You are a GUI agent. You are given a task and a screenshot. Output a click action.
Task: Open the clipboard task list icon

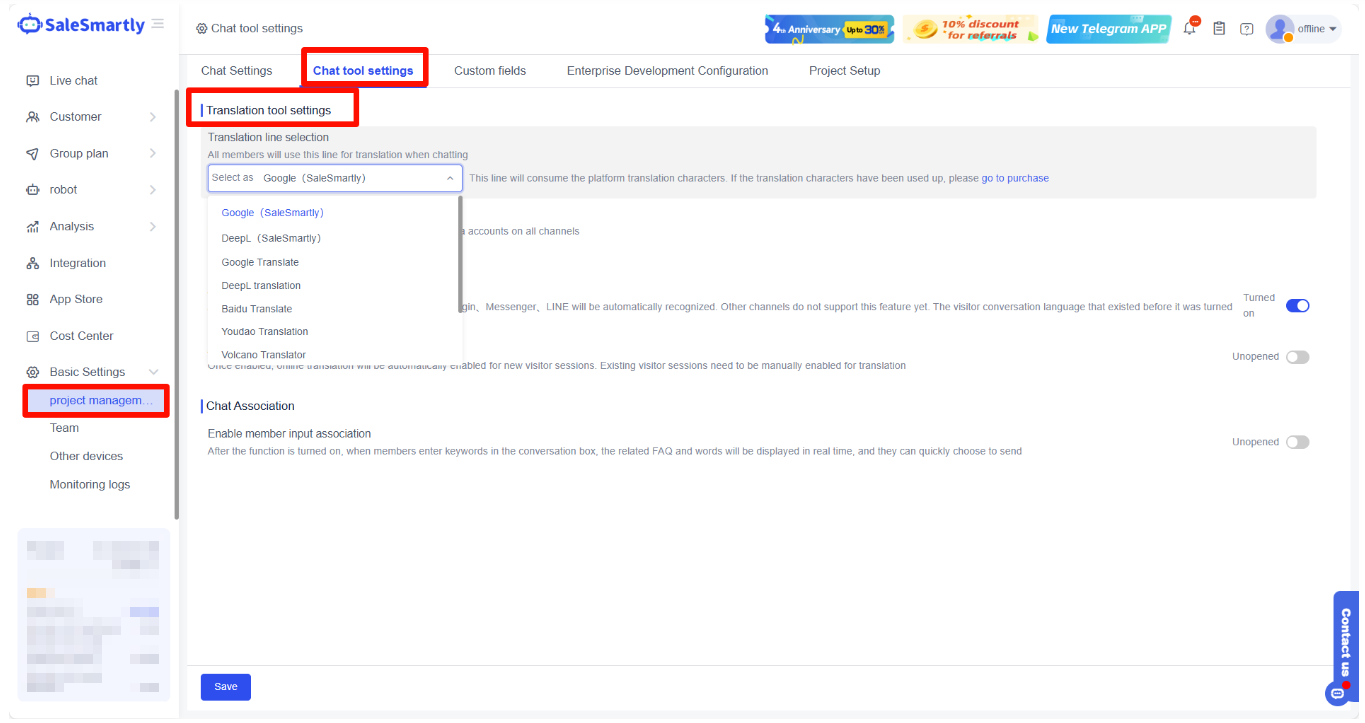click(x=1219, y=28)
